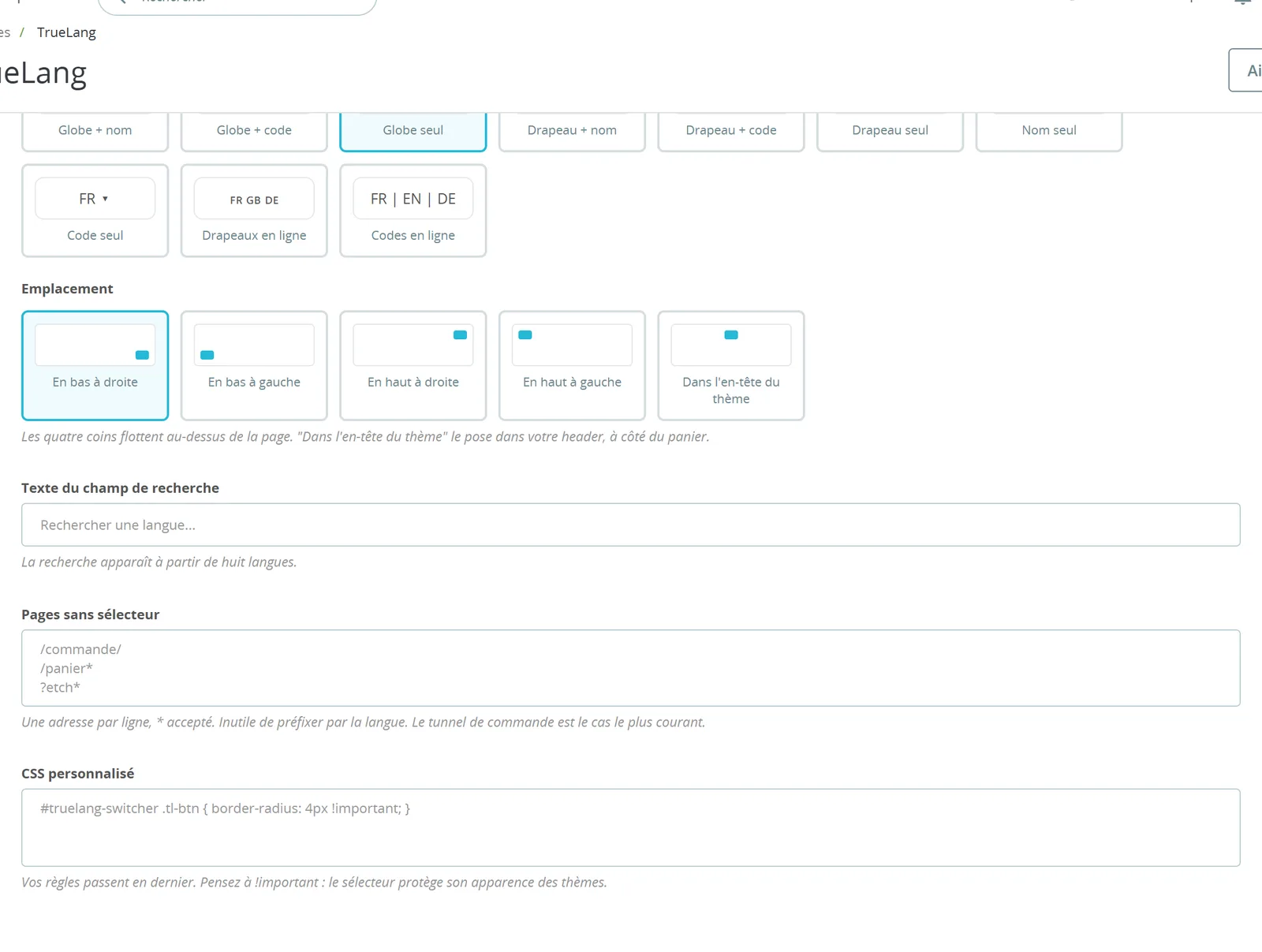Select the 'Globe + nom' style card

tap(95, 131)
